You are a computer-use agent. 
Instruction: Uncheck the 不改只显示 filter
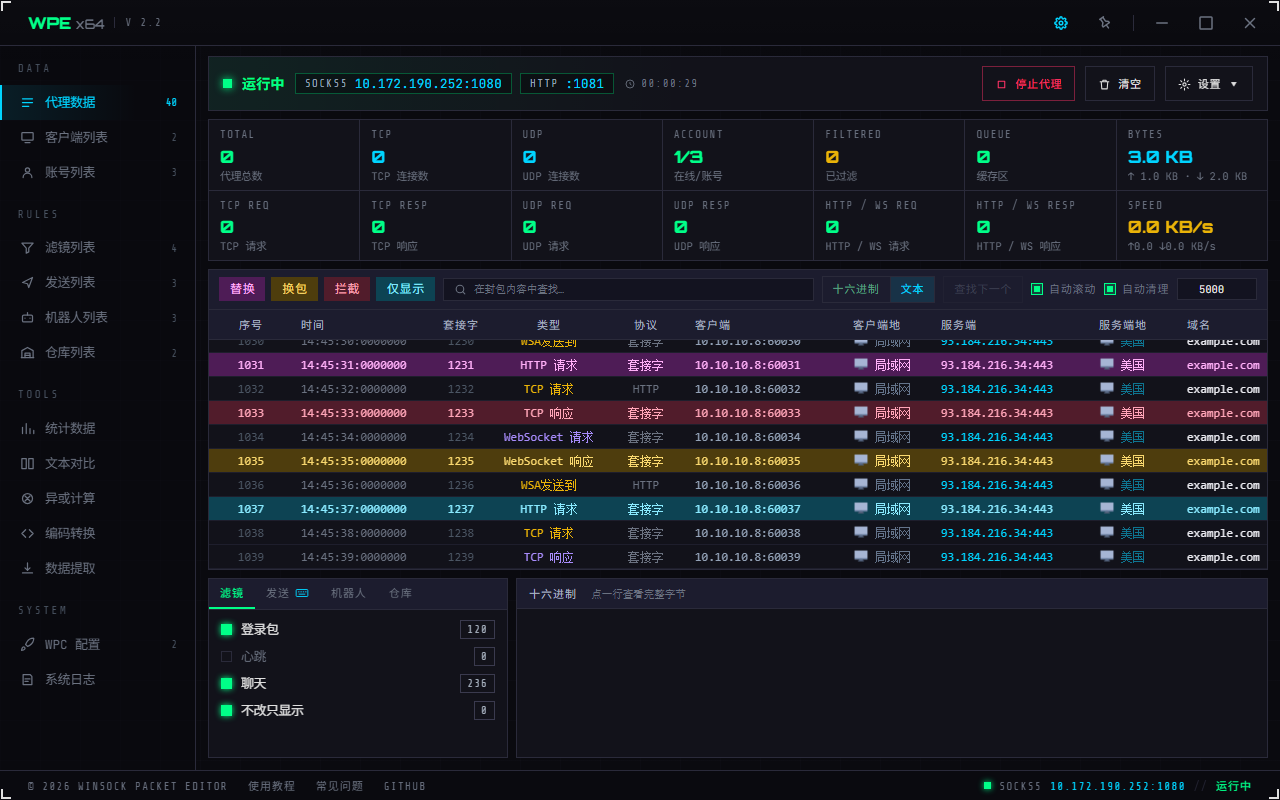click(226, 710)
